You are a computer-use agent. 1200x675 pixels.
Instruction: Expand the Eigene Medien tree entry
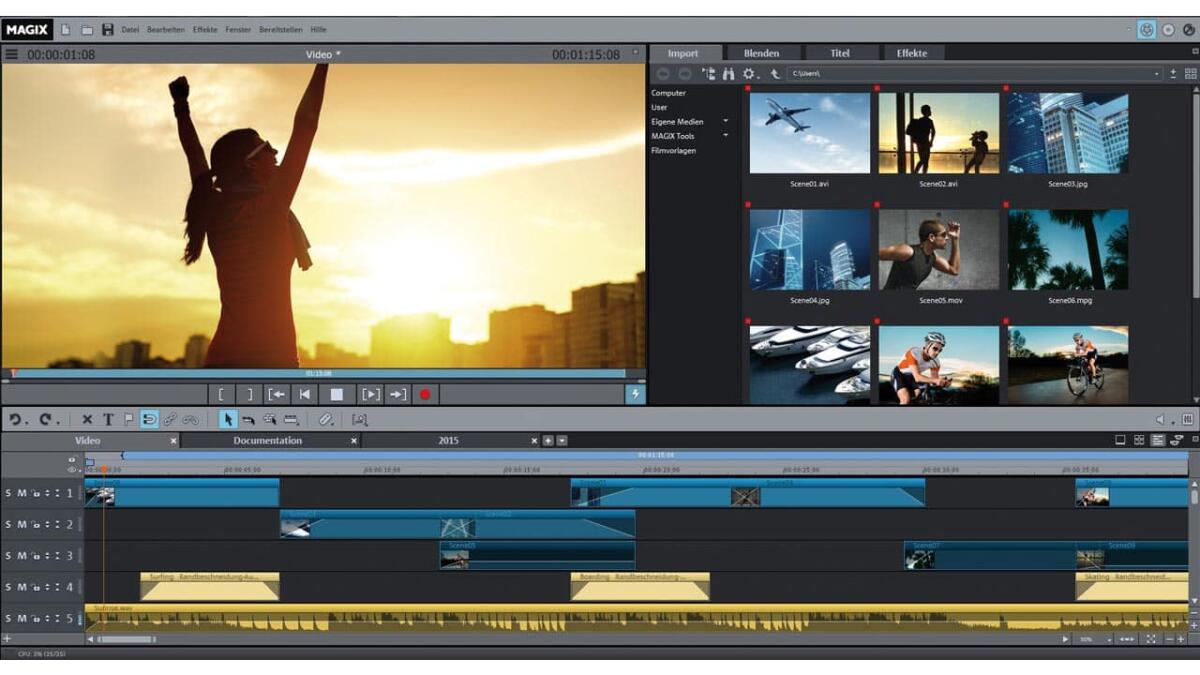725,121
